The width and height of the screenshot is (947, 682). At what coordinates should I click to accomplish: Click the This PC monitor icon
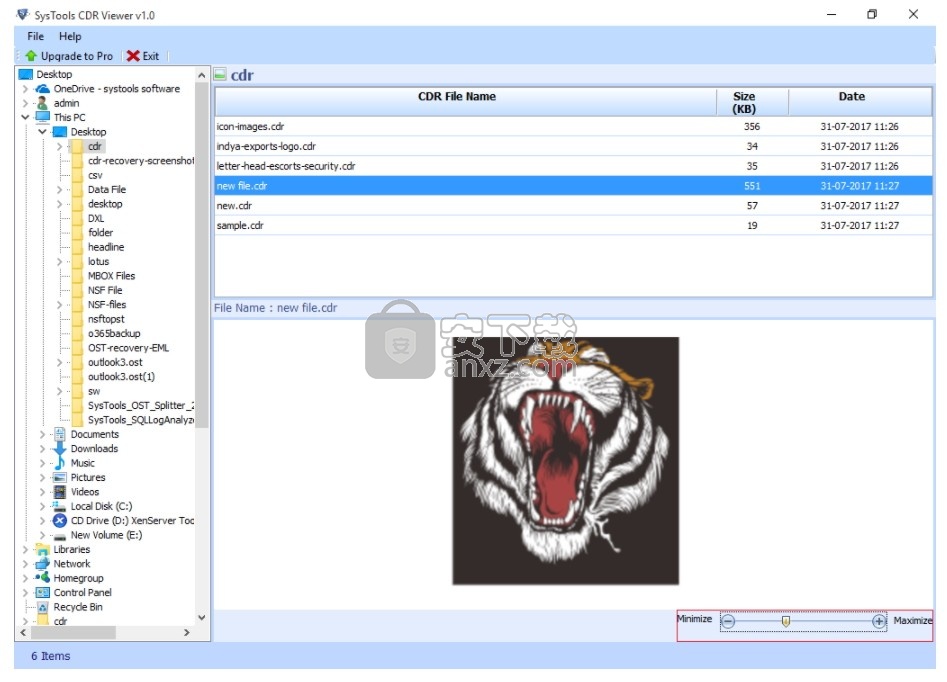(42, 117)
